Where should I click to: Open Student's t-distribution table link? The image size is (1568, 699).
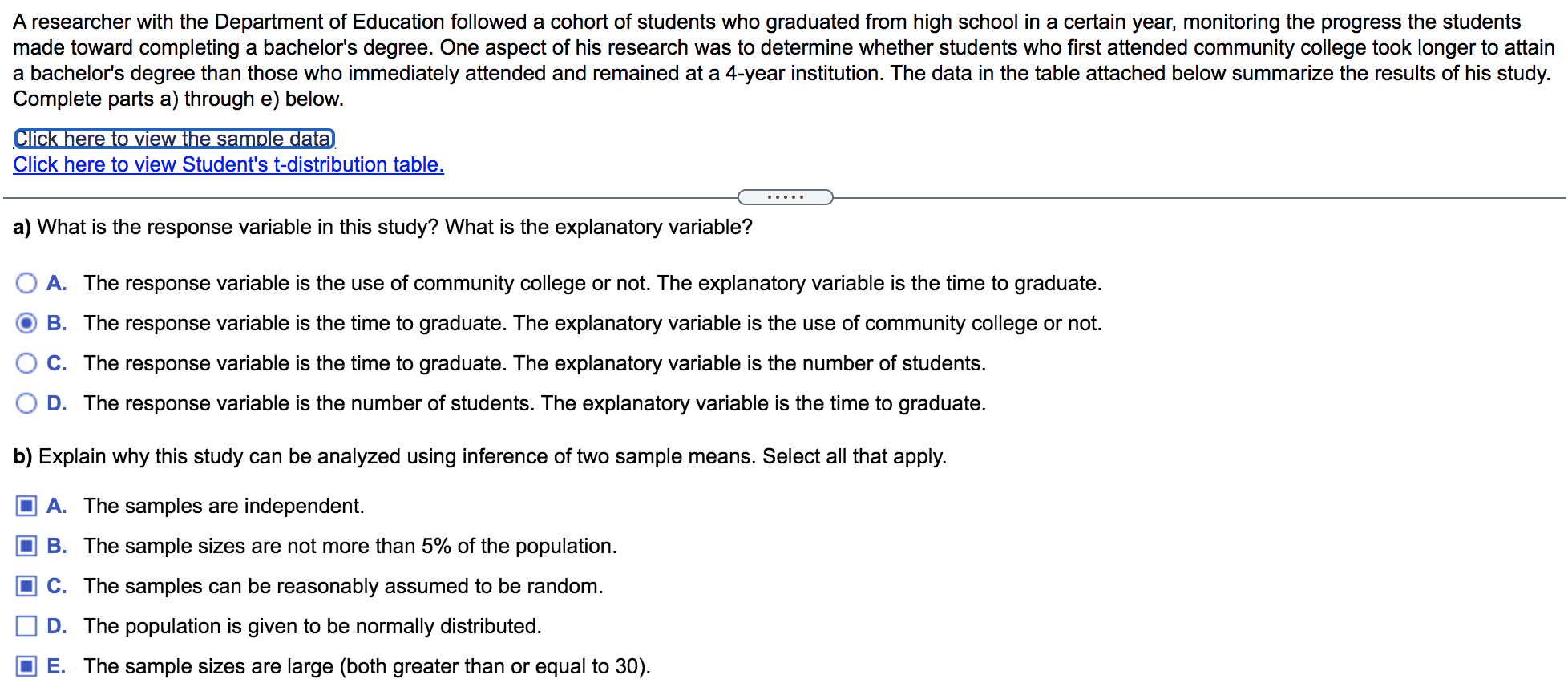coord(227,164)
